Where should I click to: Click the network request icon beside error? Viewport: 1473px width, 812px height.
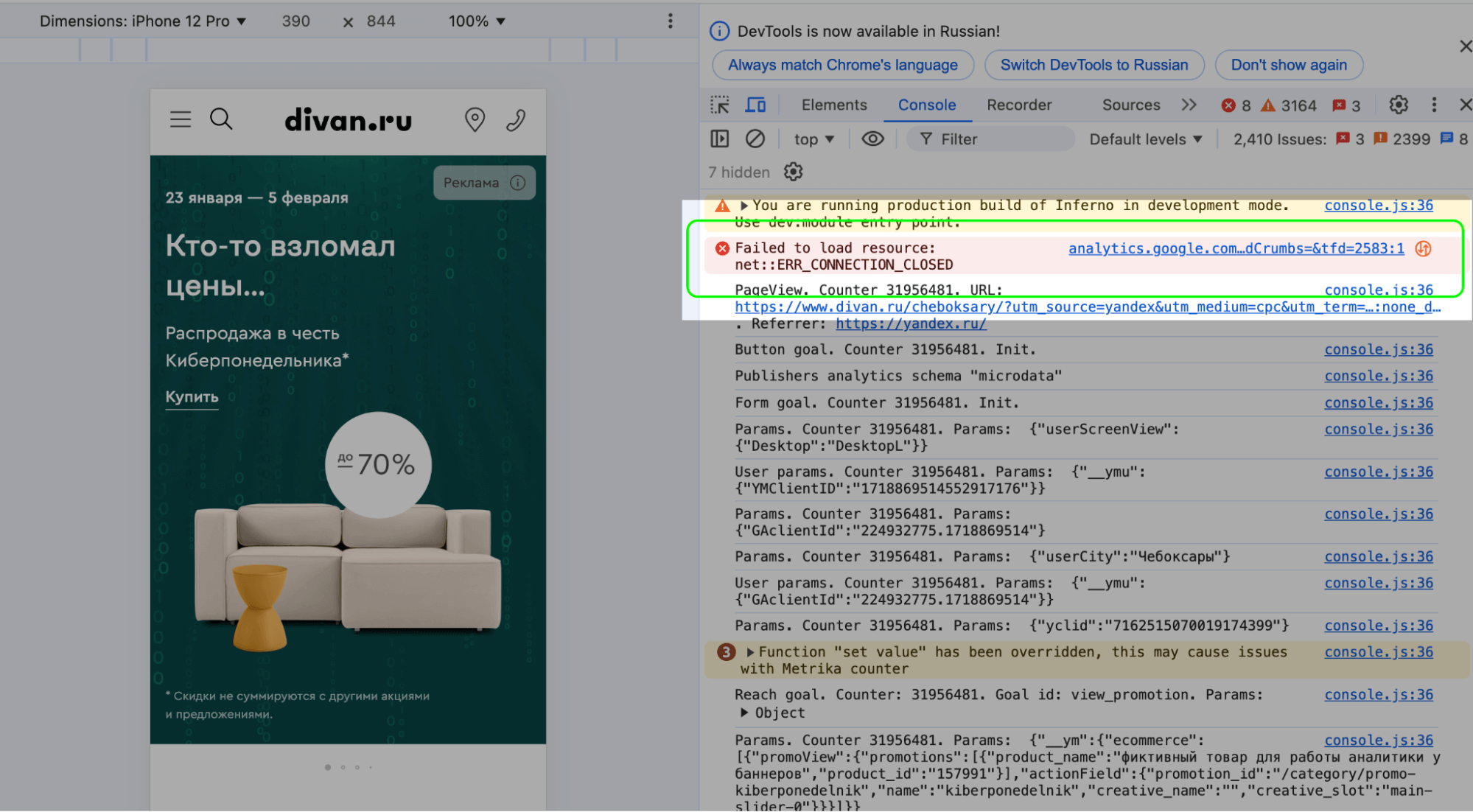click(1423, 248)
